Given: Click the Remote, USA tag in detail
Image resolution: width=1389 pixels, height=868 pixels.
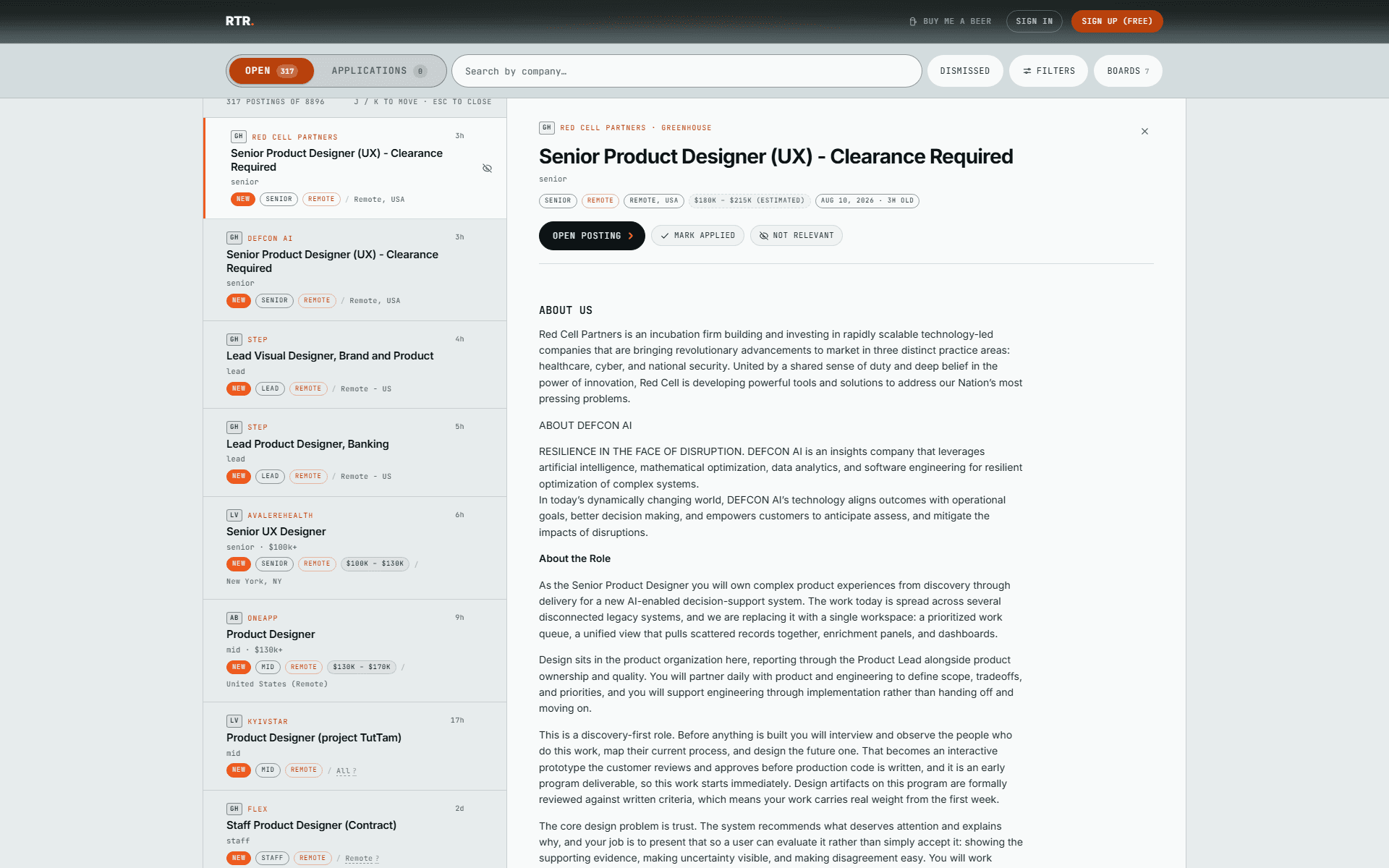Looking at the screenshot, I should (653, 201).
